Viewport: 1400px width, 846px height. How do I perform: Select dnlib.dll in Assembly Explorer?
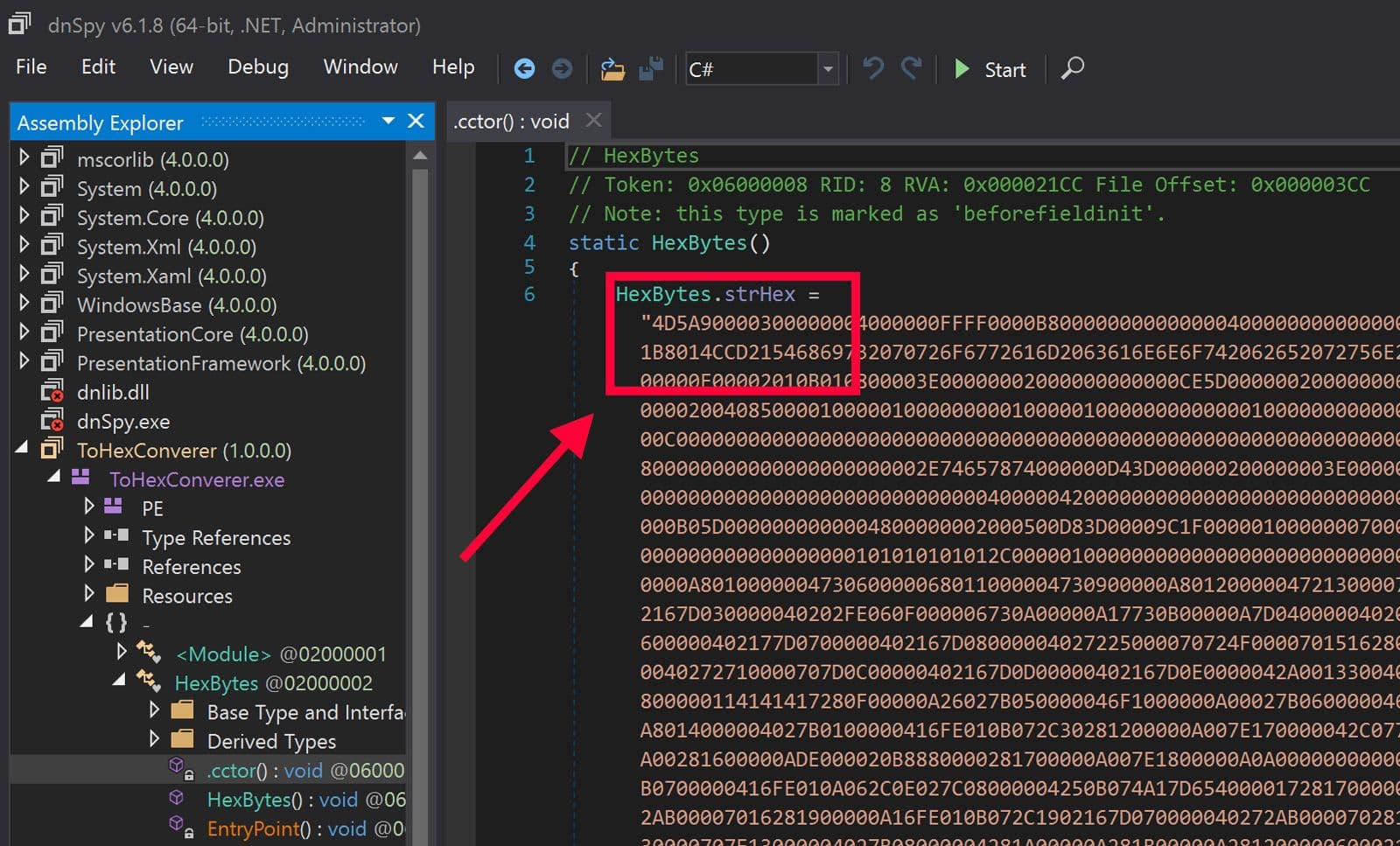pyautogui.click(x=113, y=392)
